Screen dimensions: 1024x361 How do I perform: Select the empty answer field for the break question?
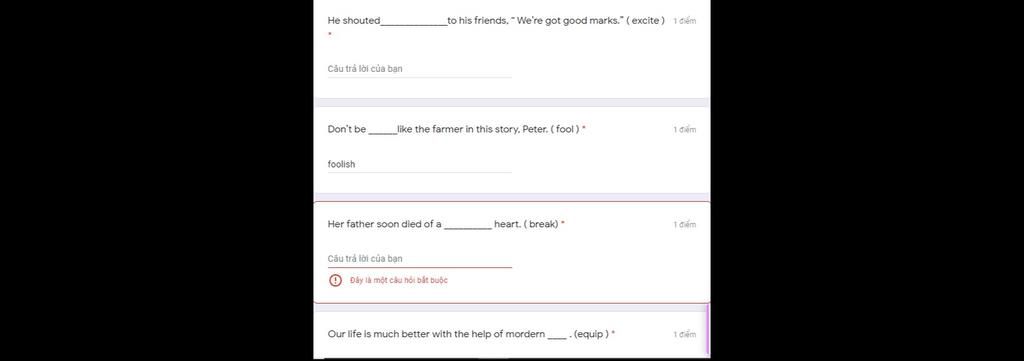pyautogui.click(x=419, y=259)
